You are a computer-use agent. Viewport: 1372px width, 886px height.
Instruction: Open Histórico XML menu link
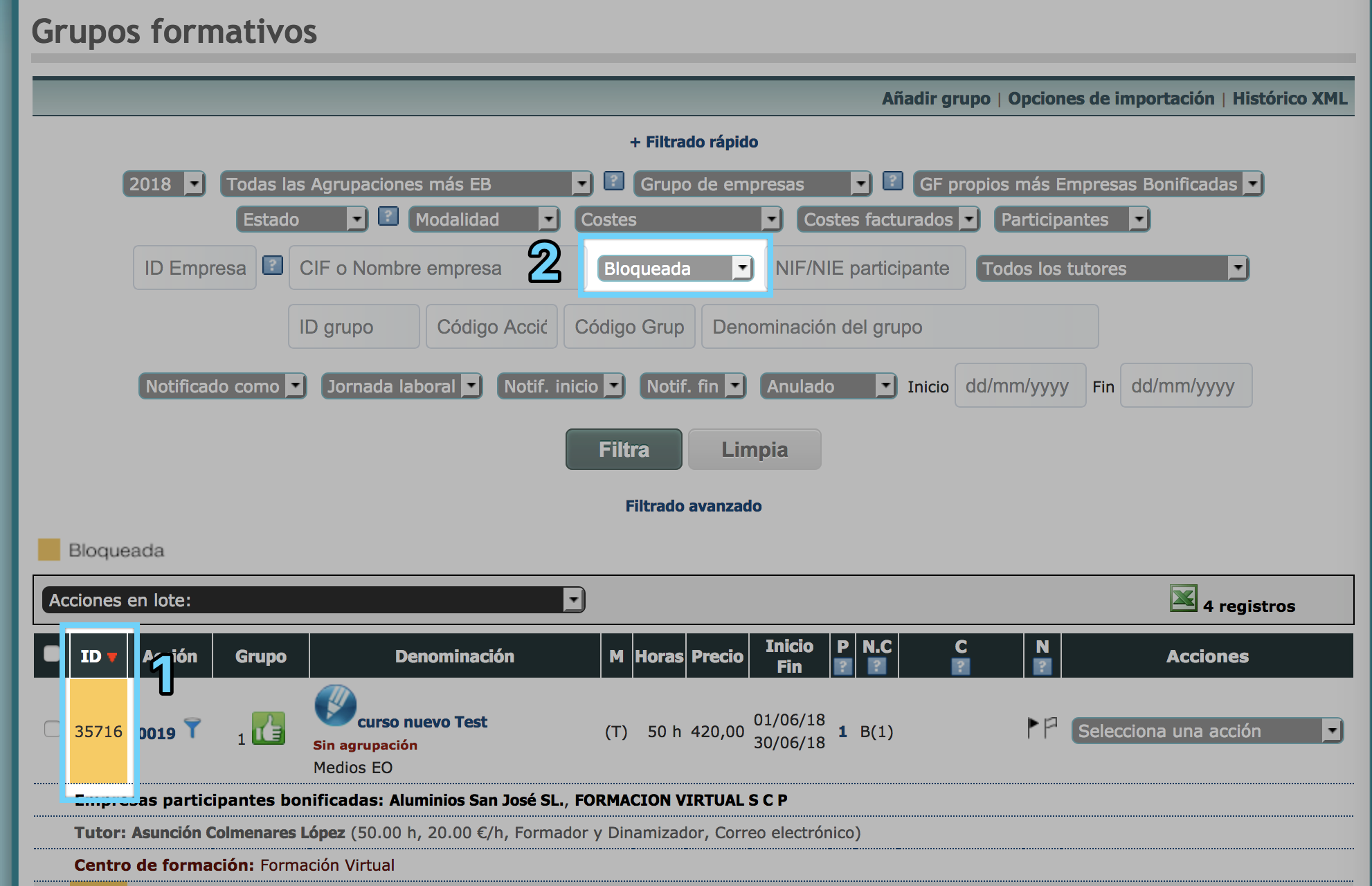1289,98
